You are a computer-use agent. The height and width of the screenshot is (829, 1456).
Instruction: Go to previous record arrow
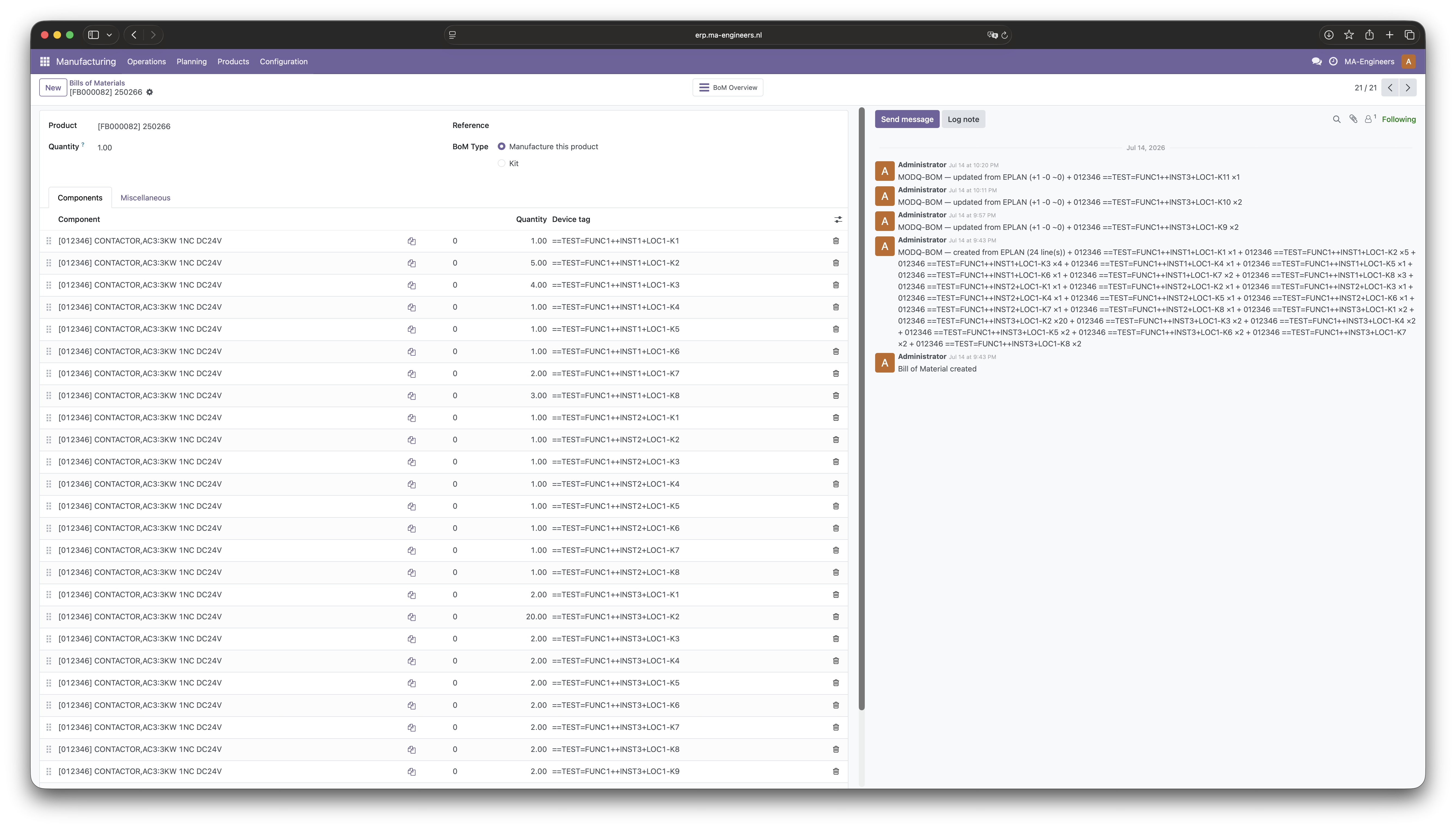pos(1390,88)
